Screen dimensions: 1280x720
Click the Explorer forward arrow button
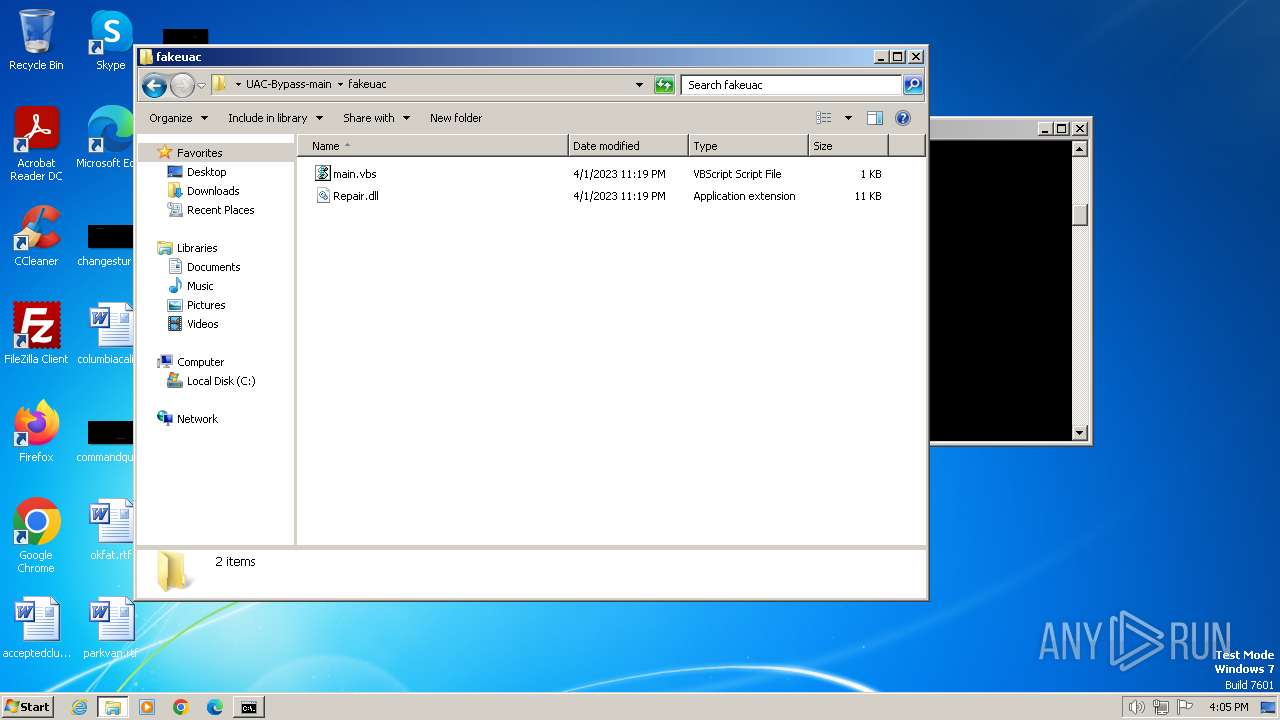tap(182, 85)
